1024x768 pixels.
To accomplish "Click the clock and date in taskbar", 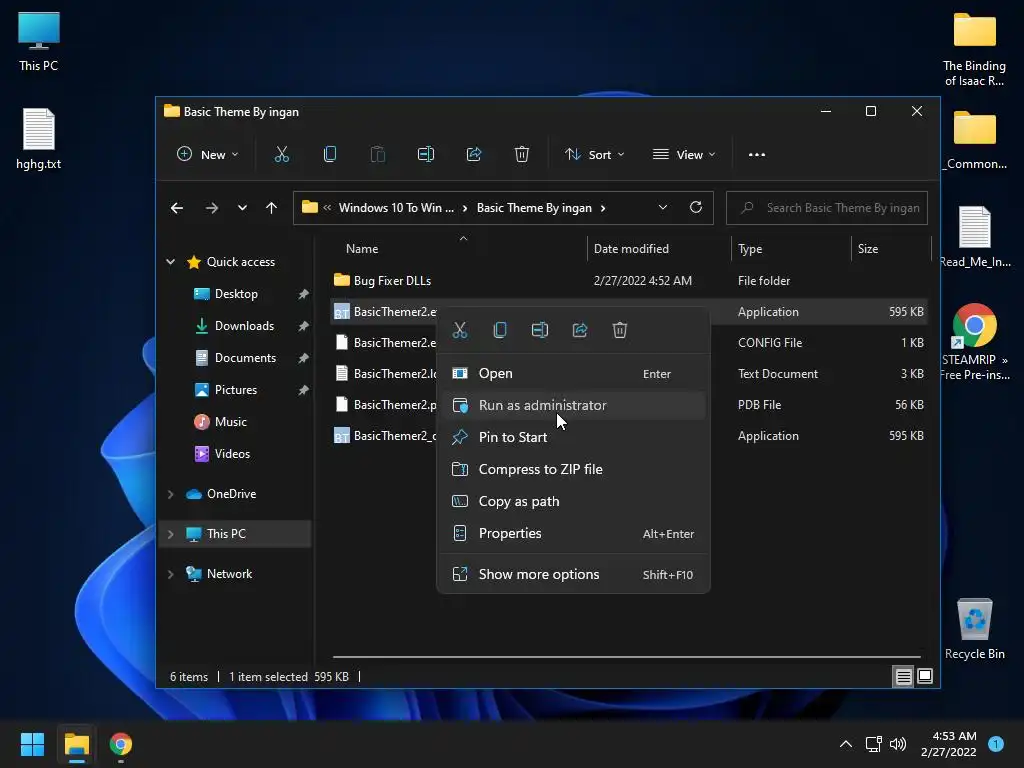I will click(948, 744).
